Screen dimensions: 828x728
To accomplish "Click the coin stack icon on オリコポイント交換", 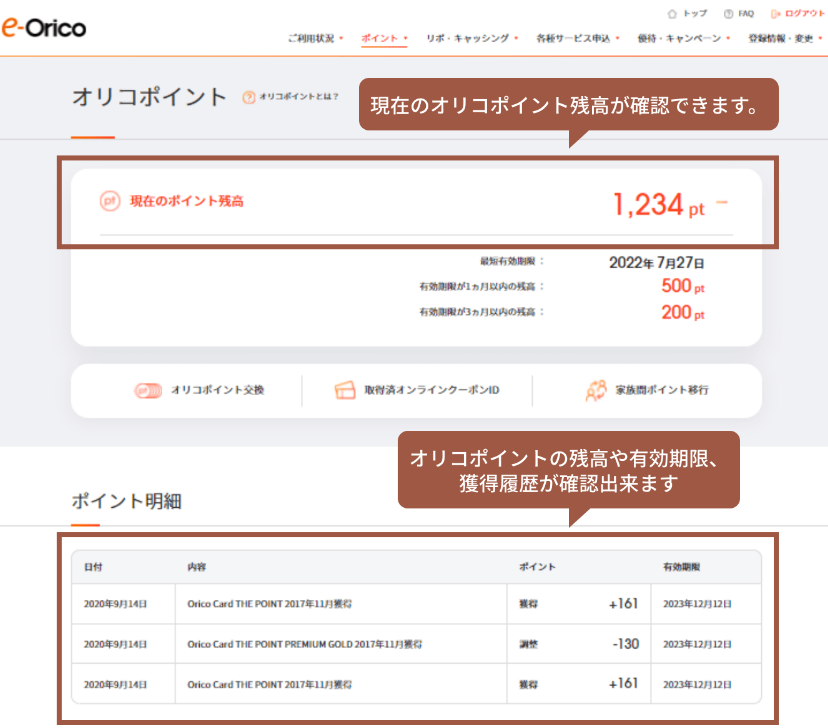I will click(147, 391).
